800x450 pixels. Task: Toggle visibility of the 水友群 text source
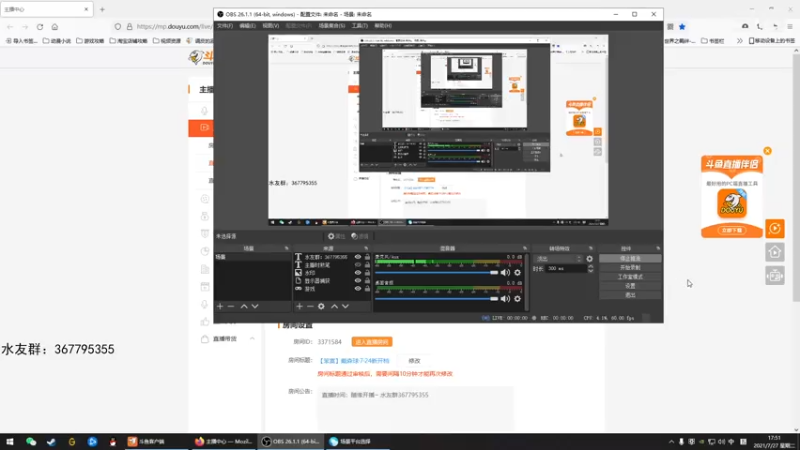pyautogui.click(x=358, y=257)
